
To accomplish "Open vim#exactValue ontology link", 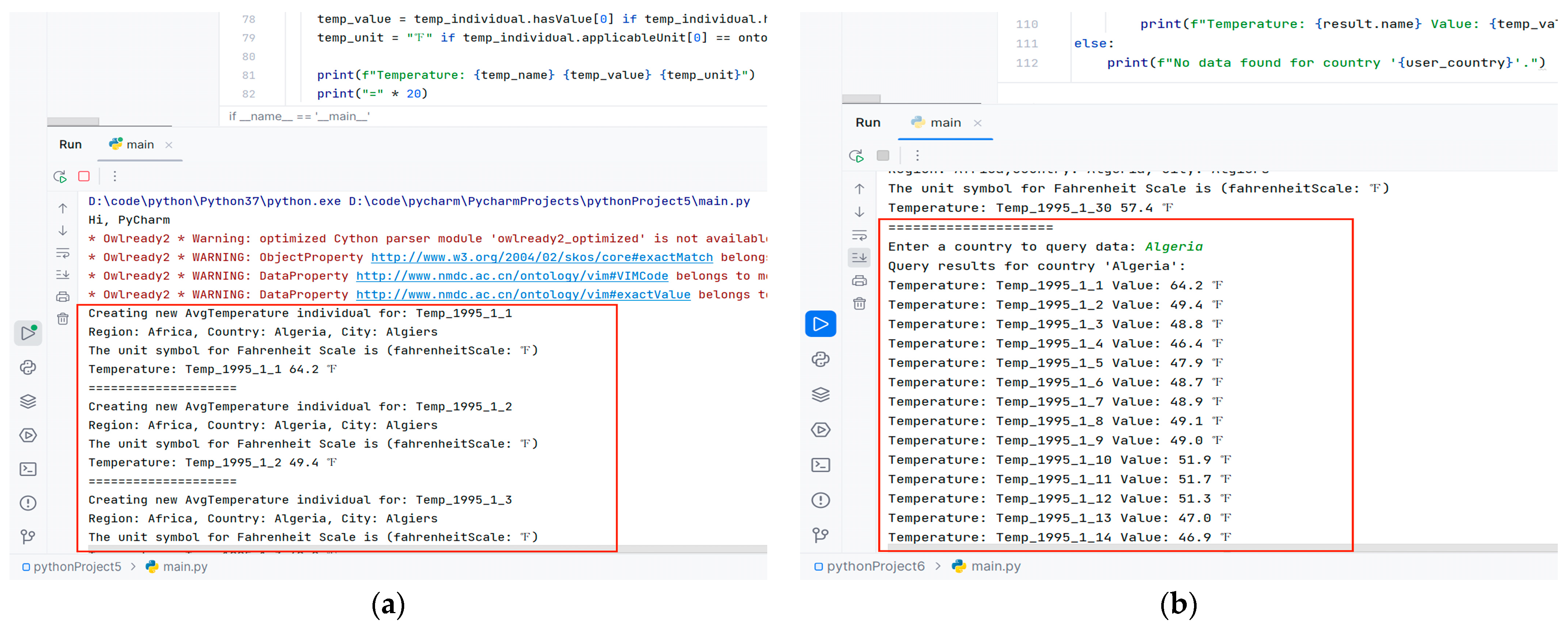I will point(523,295).
